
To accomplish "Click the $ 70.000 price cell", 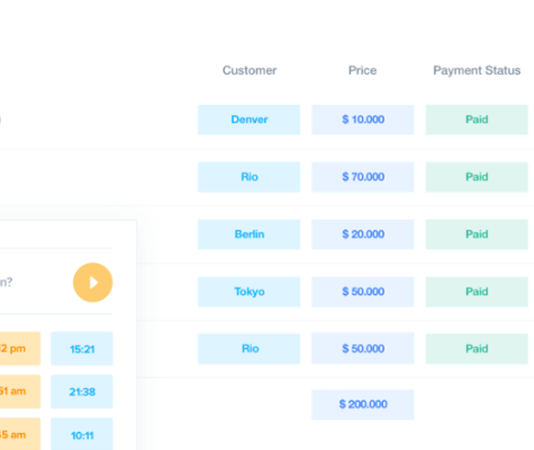I will tap(363, 177).
